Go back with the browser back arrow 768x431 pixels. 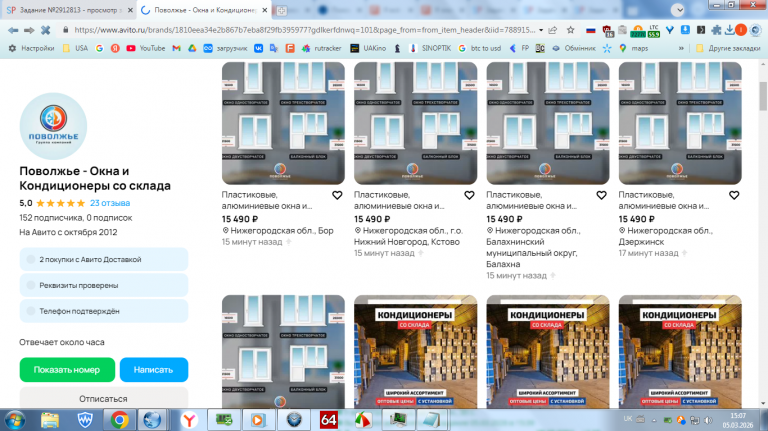[x=13, y=30]
